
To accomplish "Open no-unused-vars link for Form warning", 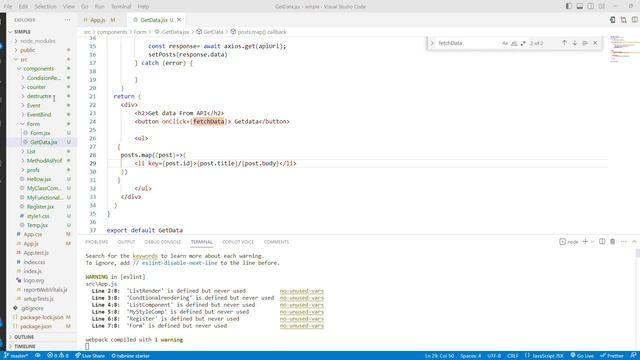I will click(302, 326).
